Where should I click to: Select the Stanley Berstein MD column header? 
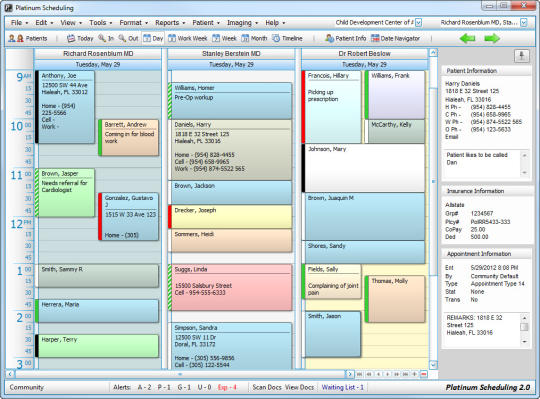tap(231, 54)
